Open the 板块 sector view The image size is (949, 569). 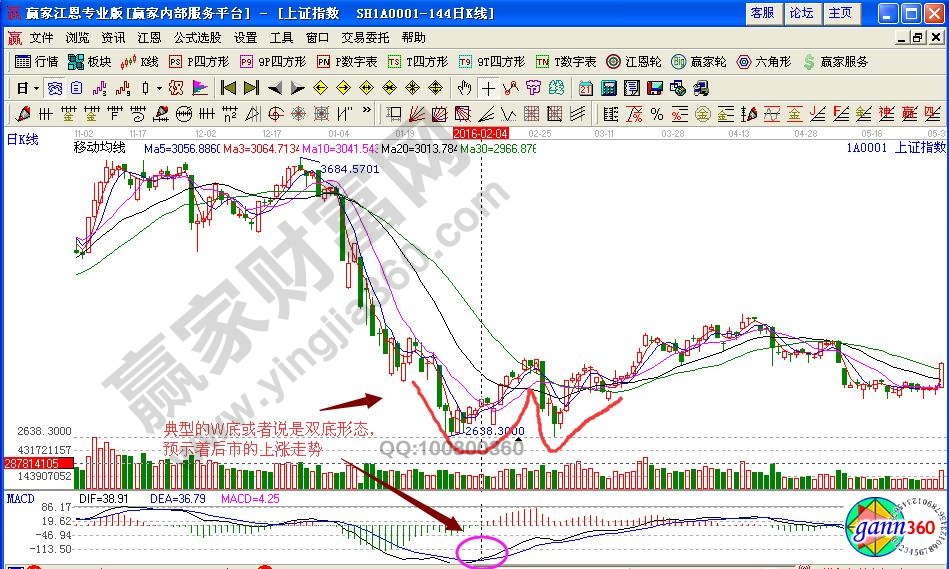pos(90,62)
